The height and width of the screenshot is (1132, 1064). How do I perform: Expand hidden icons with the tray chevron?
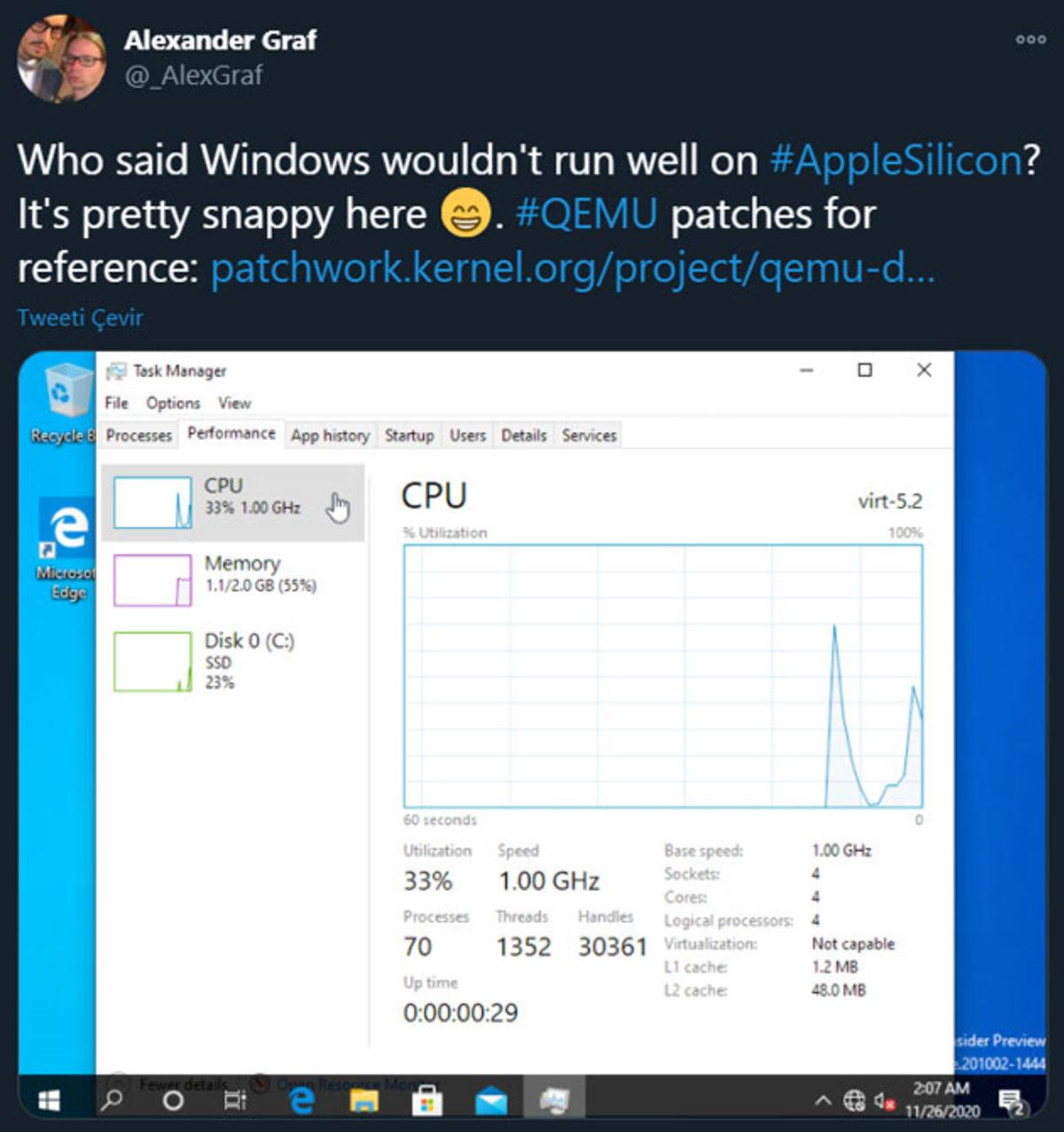pos(825,1099)
